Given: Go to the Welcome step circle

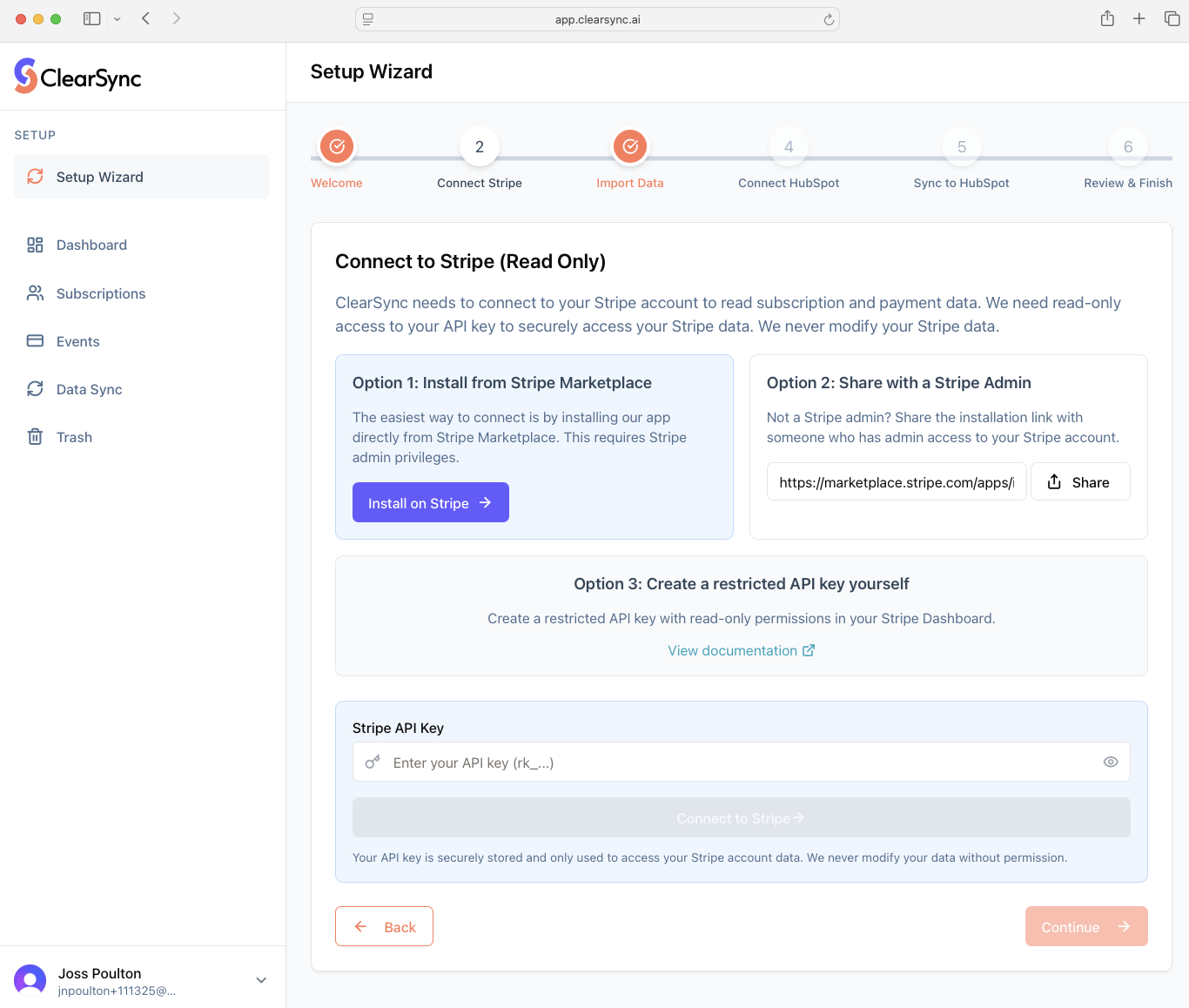Looking at the screenshot, I should pyautogui.click(x=337, y=147).
